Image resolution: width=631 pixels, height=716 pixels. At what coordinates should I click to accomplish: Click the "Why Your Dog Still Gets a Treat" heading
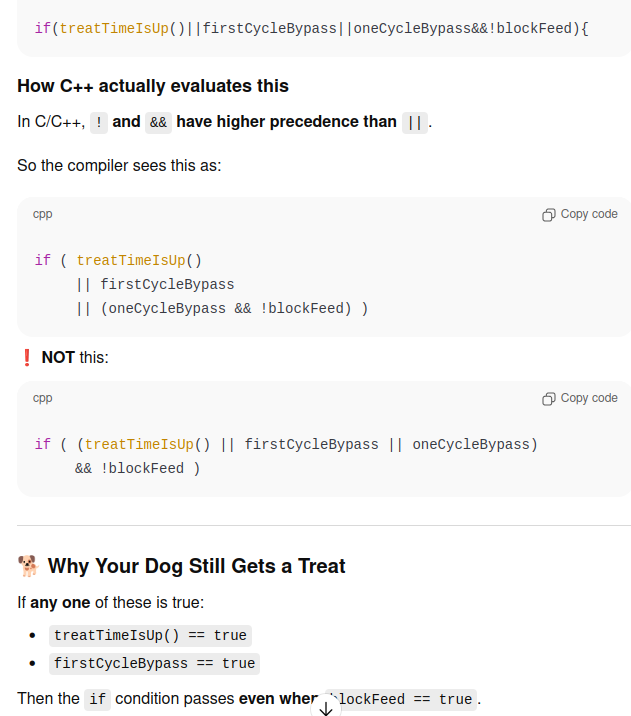click(196, 566)
